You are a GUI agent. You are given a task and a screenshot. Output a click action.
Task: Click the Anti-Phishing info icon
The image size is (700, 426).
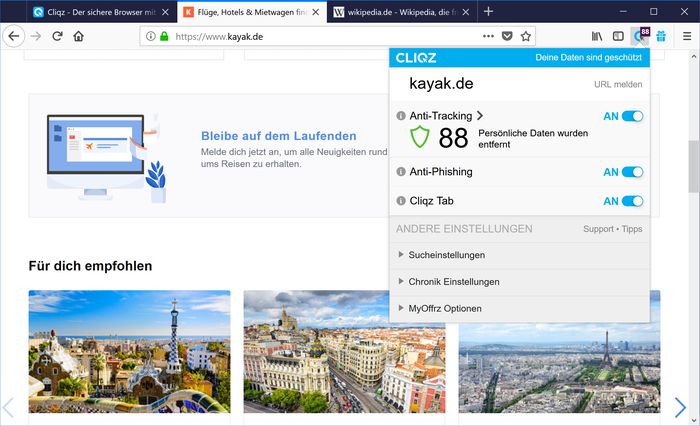pos(401,172)
